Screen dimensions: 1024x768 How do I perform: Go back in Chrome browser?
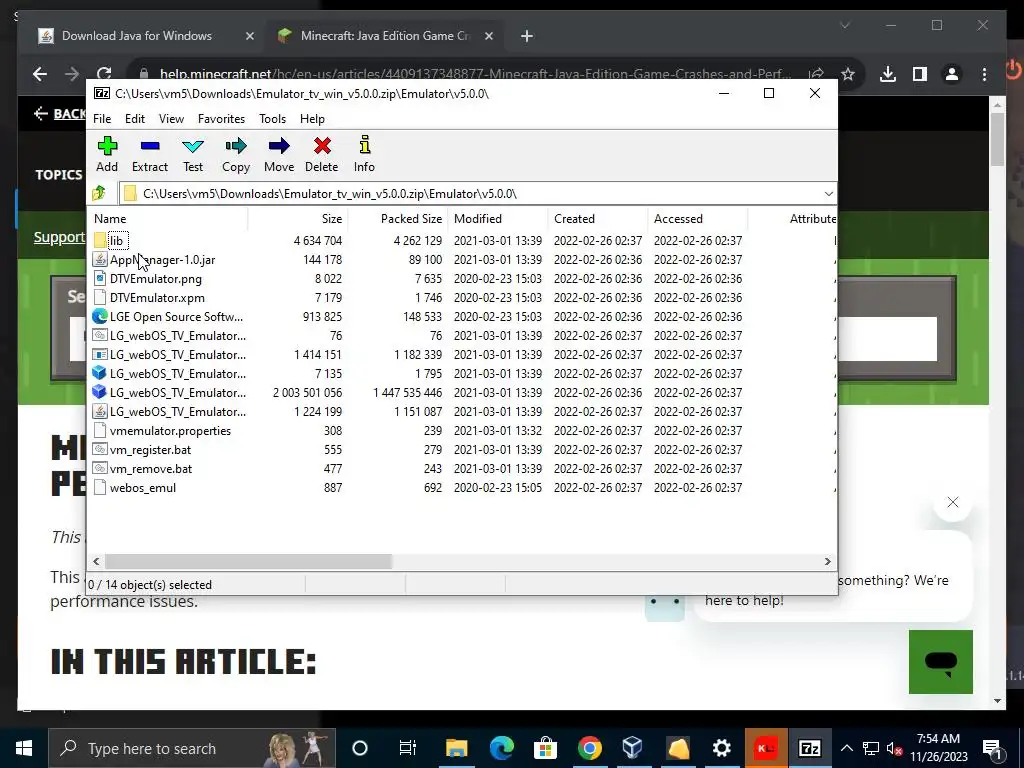40,74
